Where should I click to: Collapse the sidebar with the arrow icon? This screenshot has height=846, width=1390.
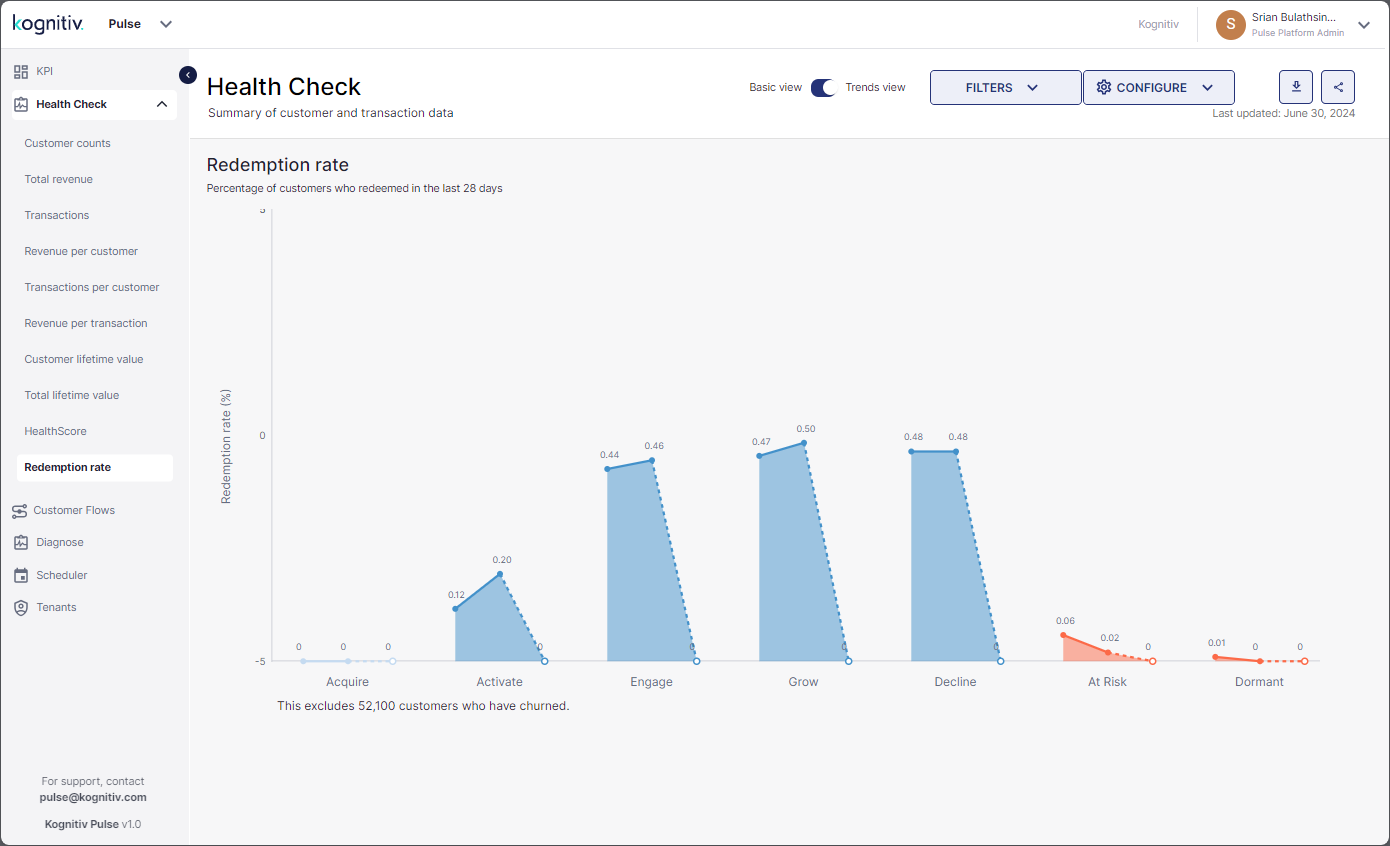pos(187,74)
